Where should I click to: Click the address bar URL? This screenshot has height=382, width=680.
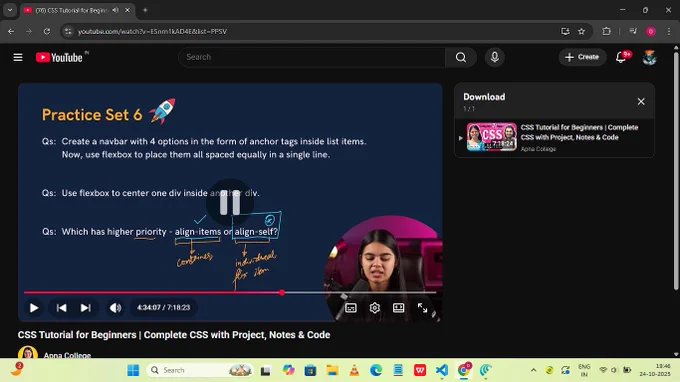[152, 31]
